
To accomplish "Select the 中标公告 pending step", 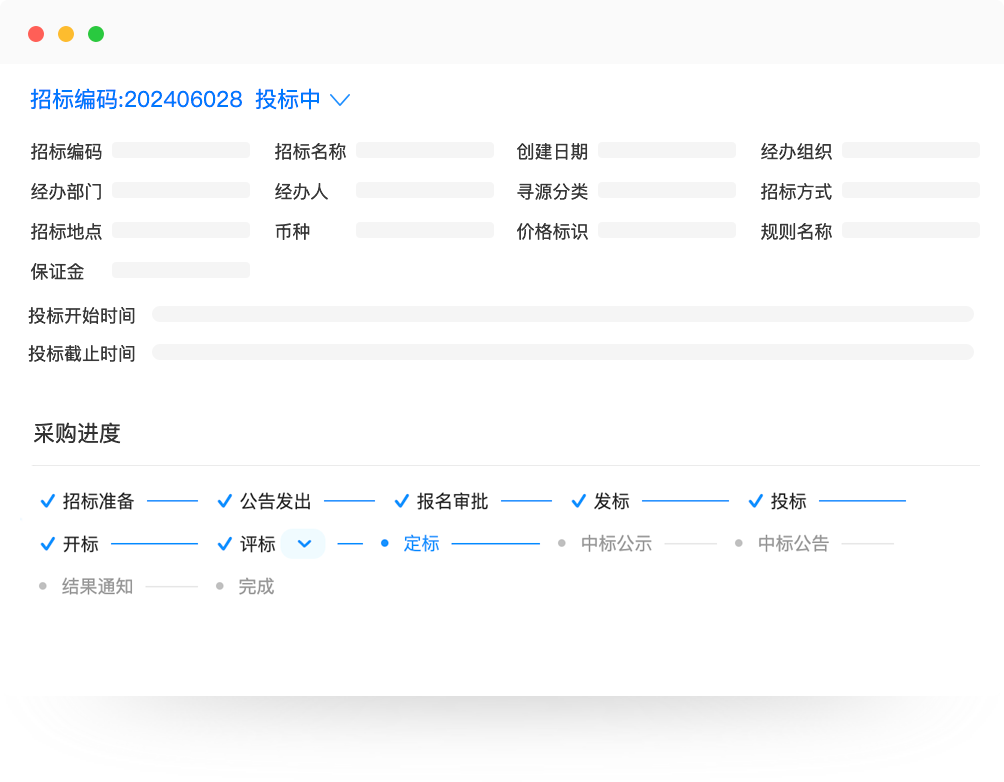I will pyautogui.click(x=793, y=544).
